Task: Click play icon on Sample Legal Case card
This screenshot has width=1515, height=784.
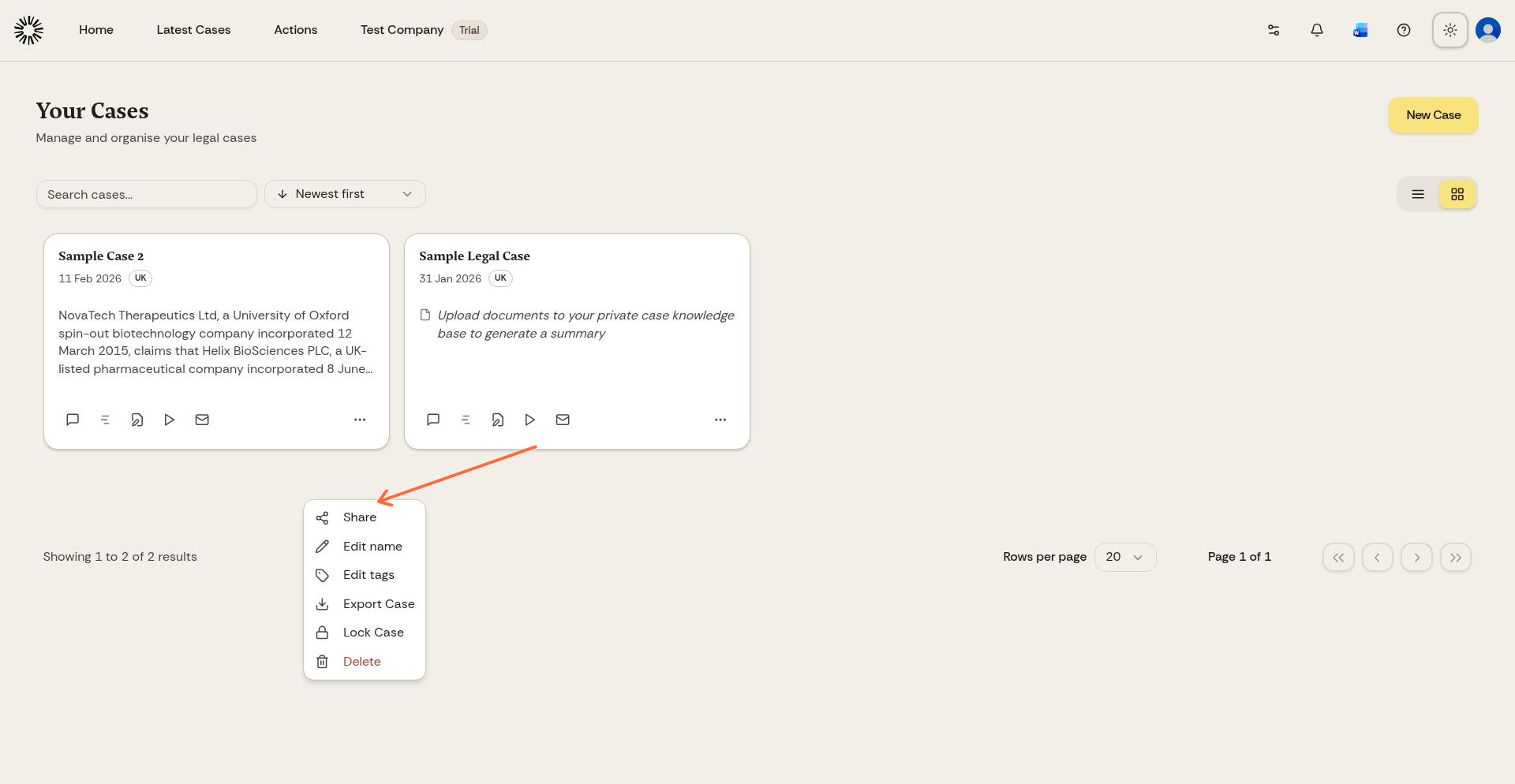Action: pos(530,420)
